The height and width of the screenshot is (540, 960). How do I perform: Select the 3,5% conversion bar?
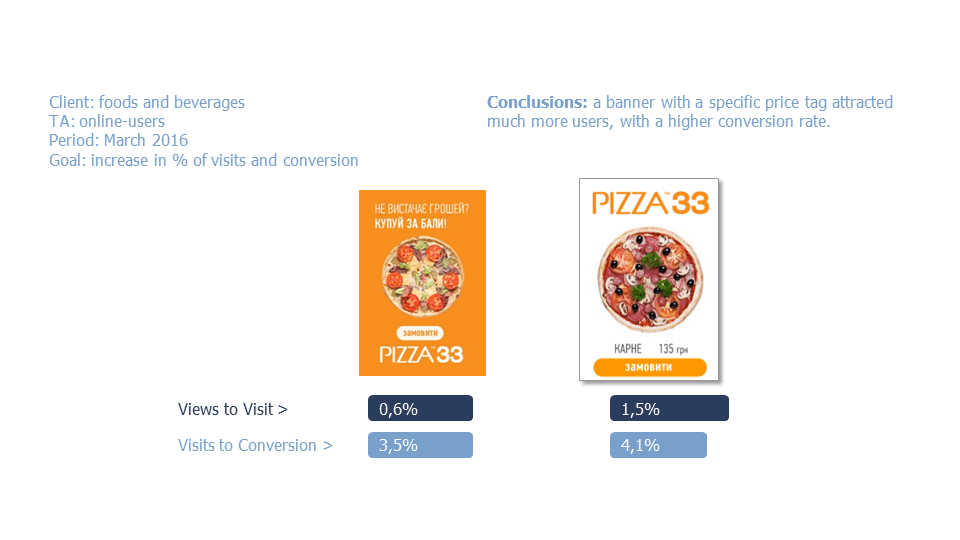(420, 445)
